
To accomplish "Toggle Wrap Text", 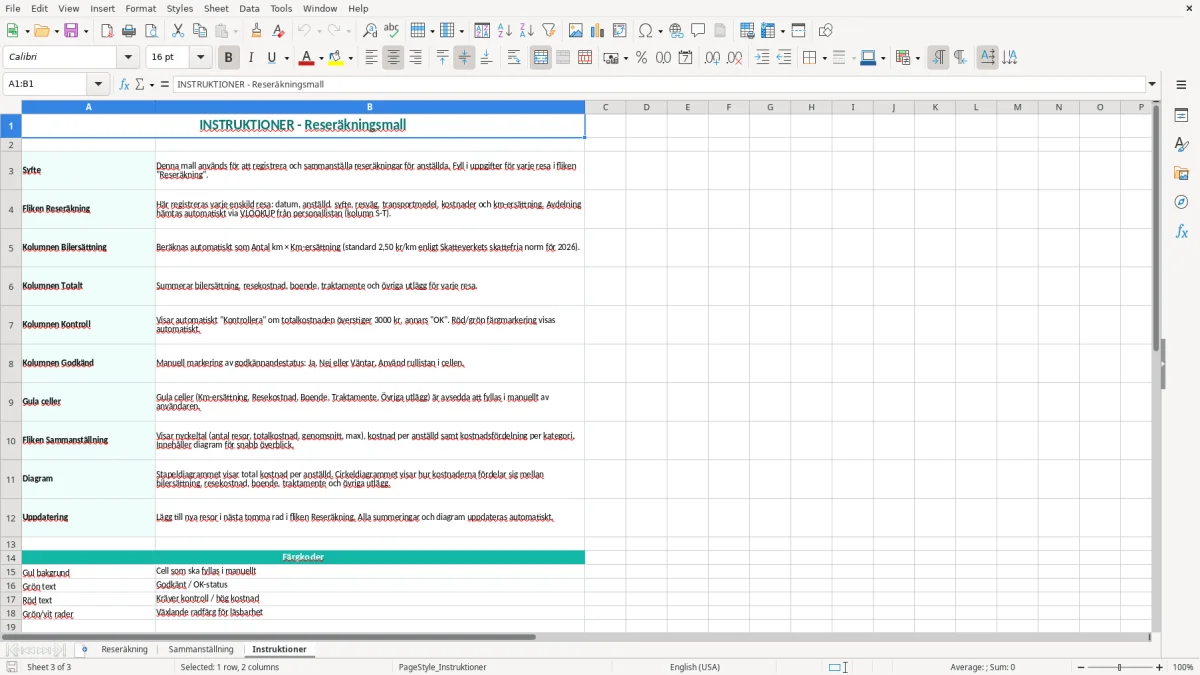I will tap(514, 58).
